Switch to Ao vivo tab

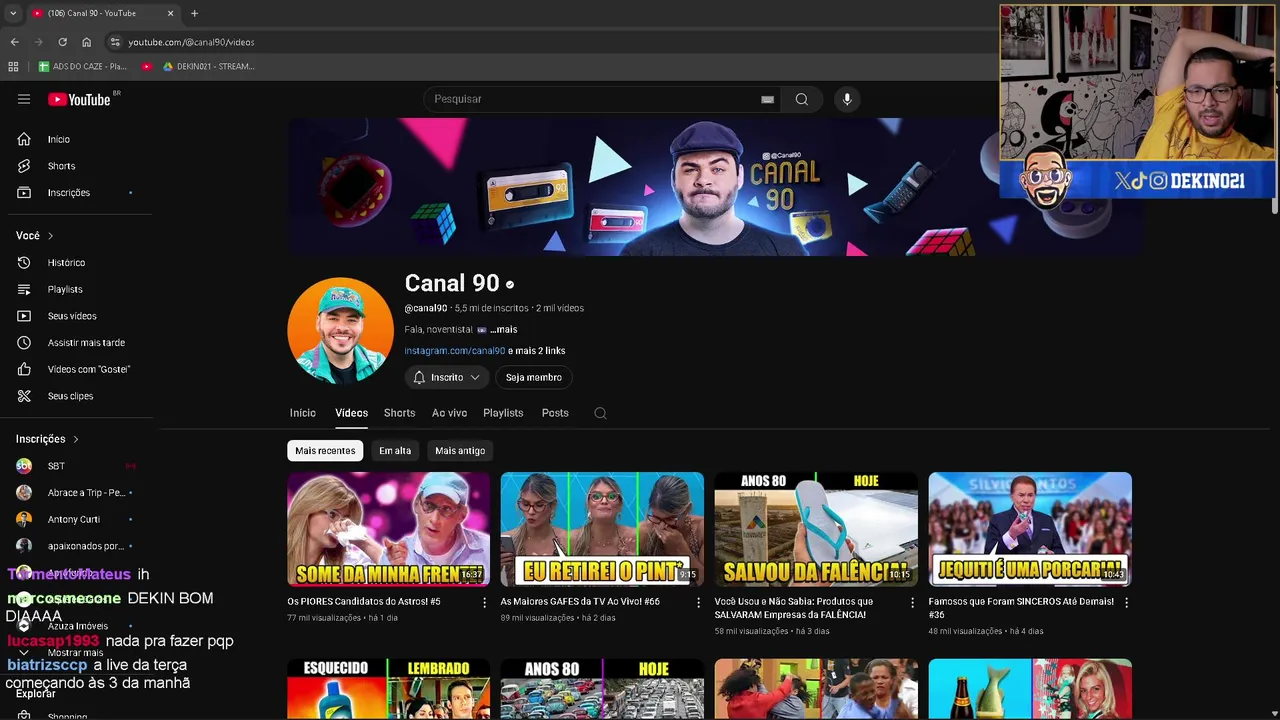[449, 413]
